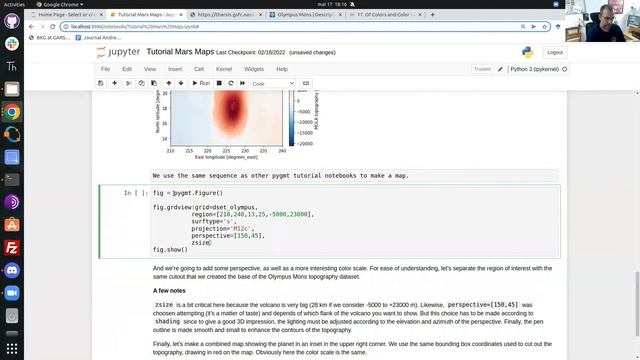Image resolution: width=640 pixels, height=360 pixels.
Task: Click the code cell containing fig.grdview
Action: tap(355, 222)
